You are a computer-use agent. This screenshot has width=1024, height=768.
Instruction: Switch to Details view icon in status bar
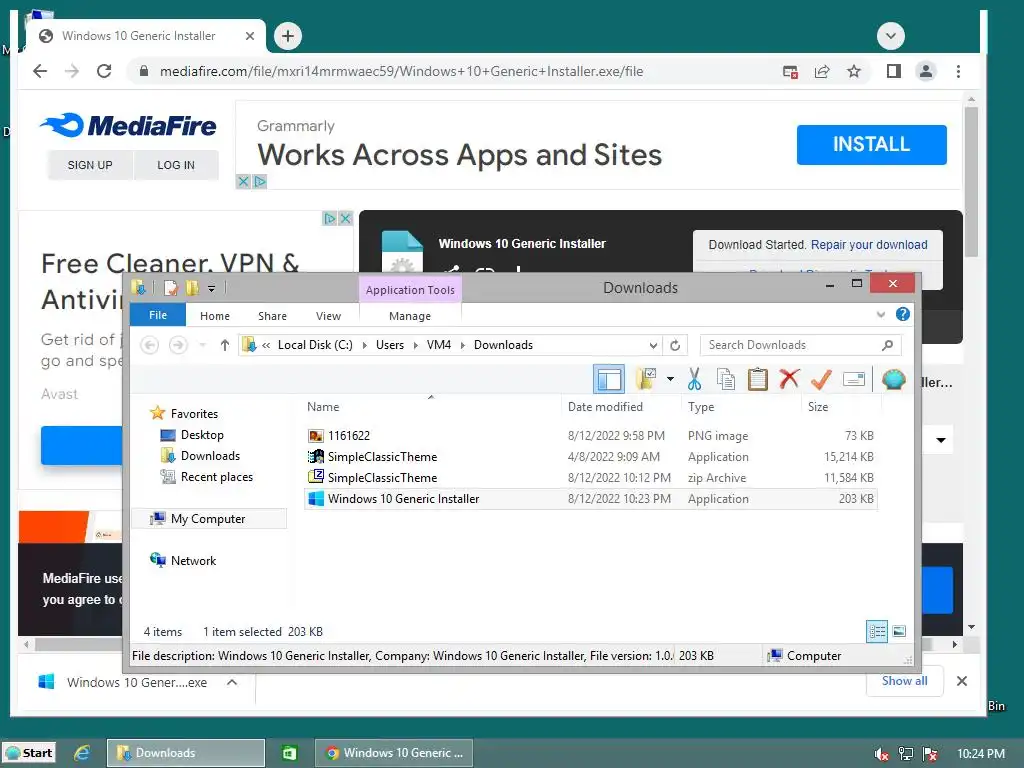tap(877, 631)
